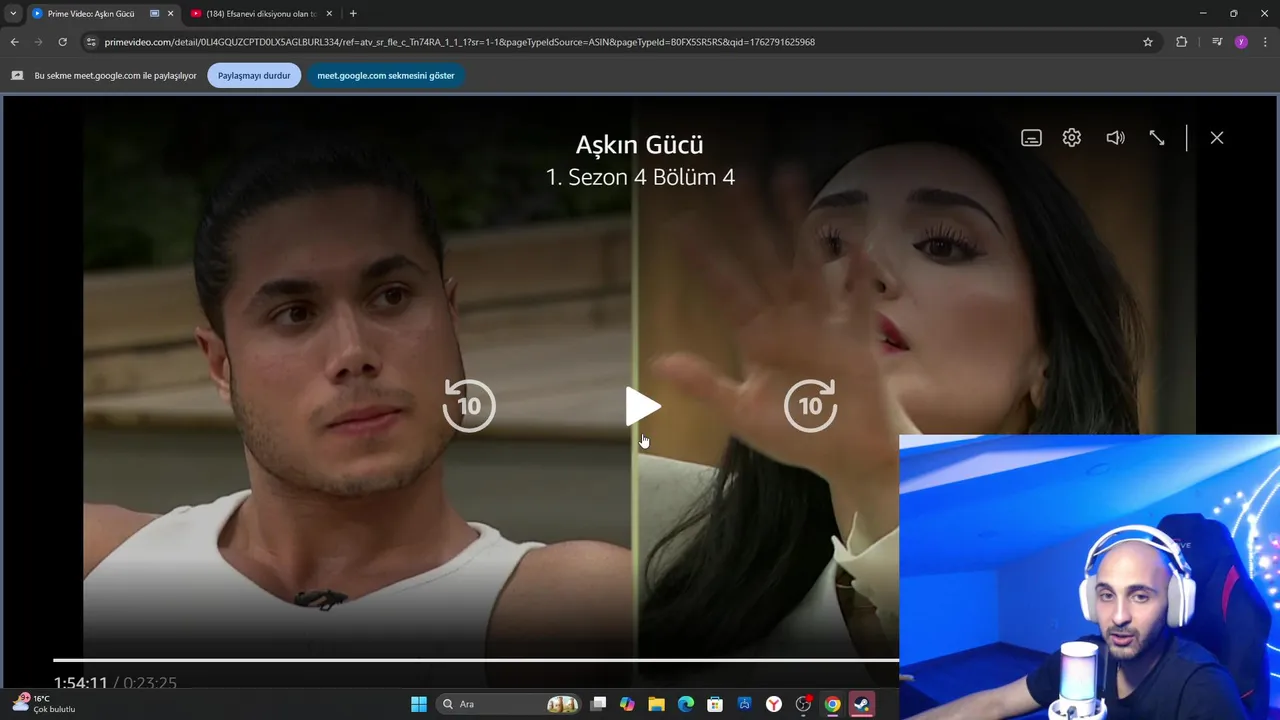Open Yandex Browser from the taskbar
The width and height of the screenshot is (1280, 720).
click(x=774, y=704)
